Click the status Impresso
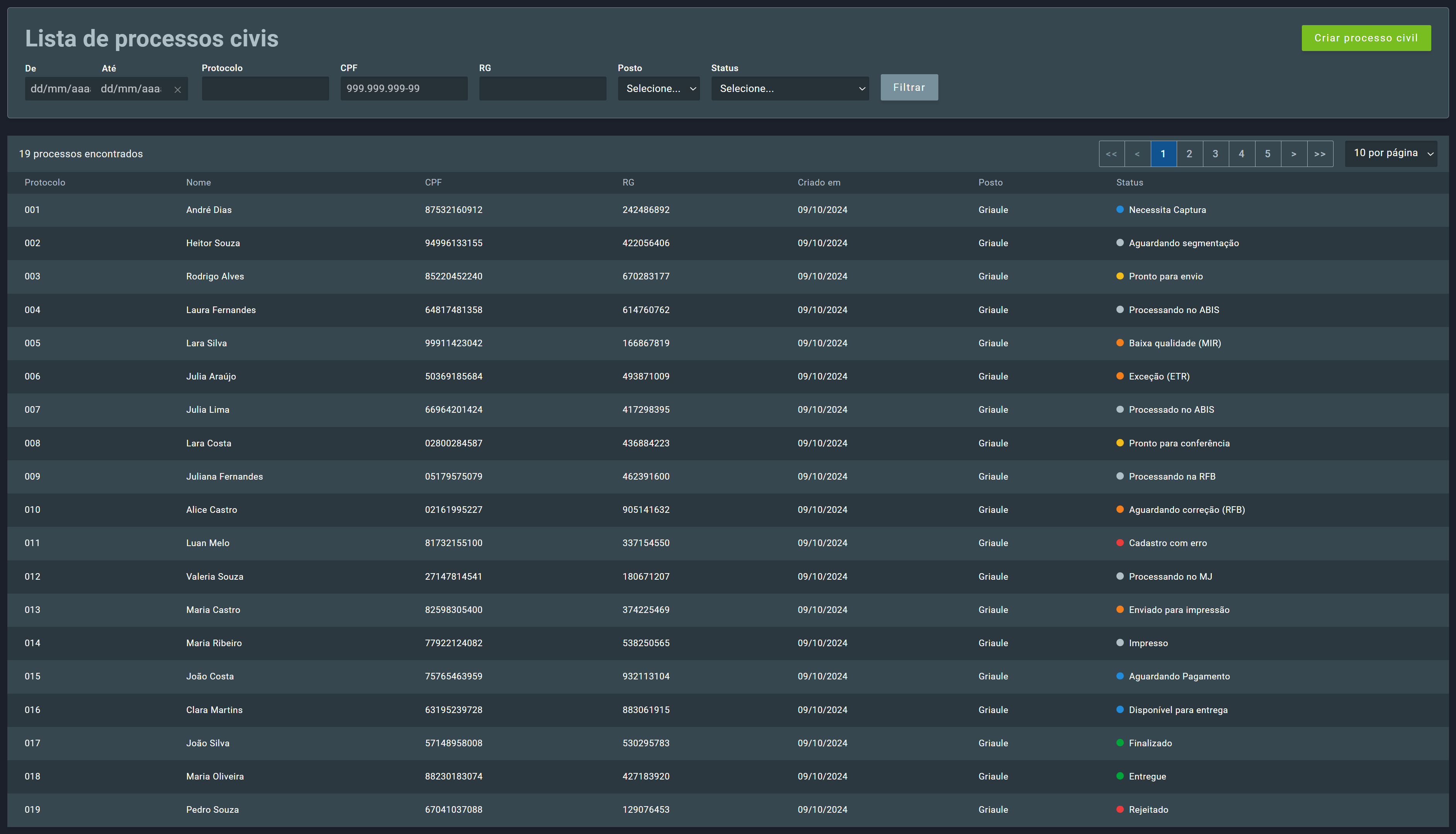Screen dimensions: 1456x834 tap(1148, 643)
